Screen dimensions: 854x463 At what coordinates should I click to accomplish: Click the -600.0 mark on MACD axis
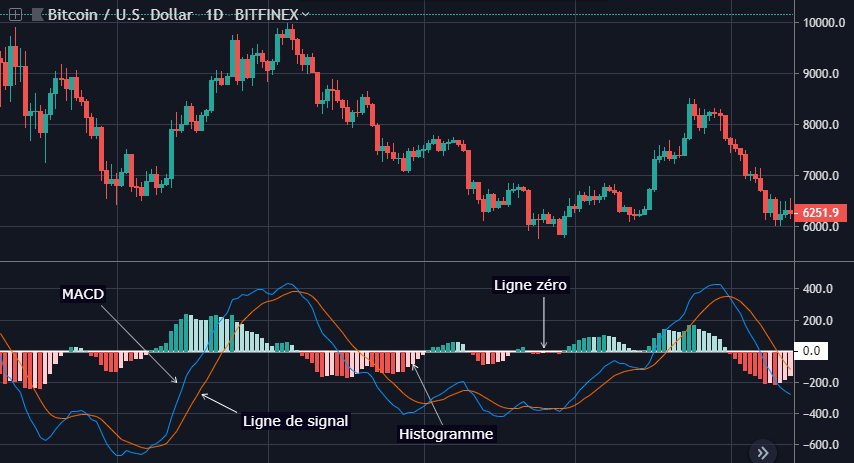click(818, 444)
